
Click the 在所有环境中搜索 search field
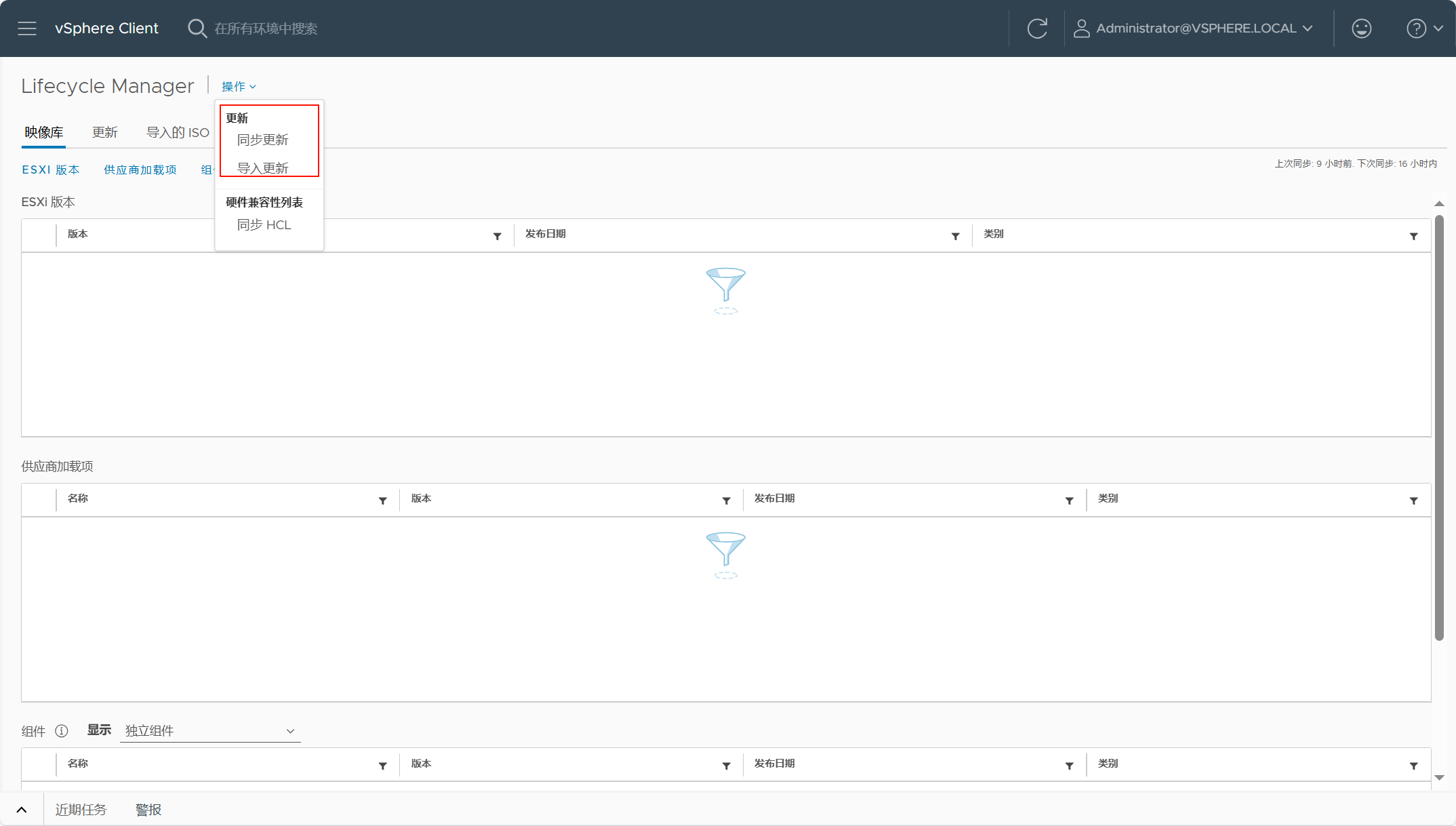tap(266, 28)
